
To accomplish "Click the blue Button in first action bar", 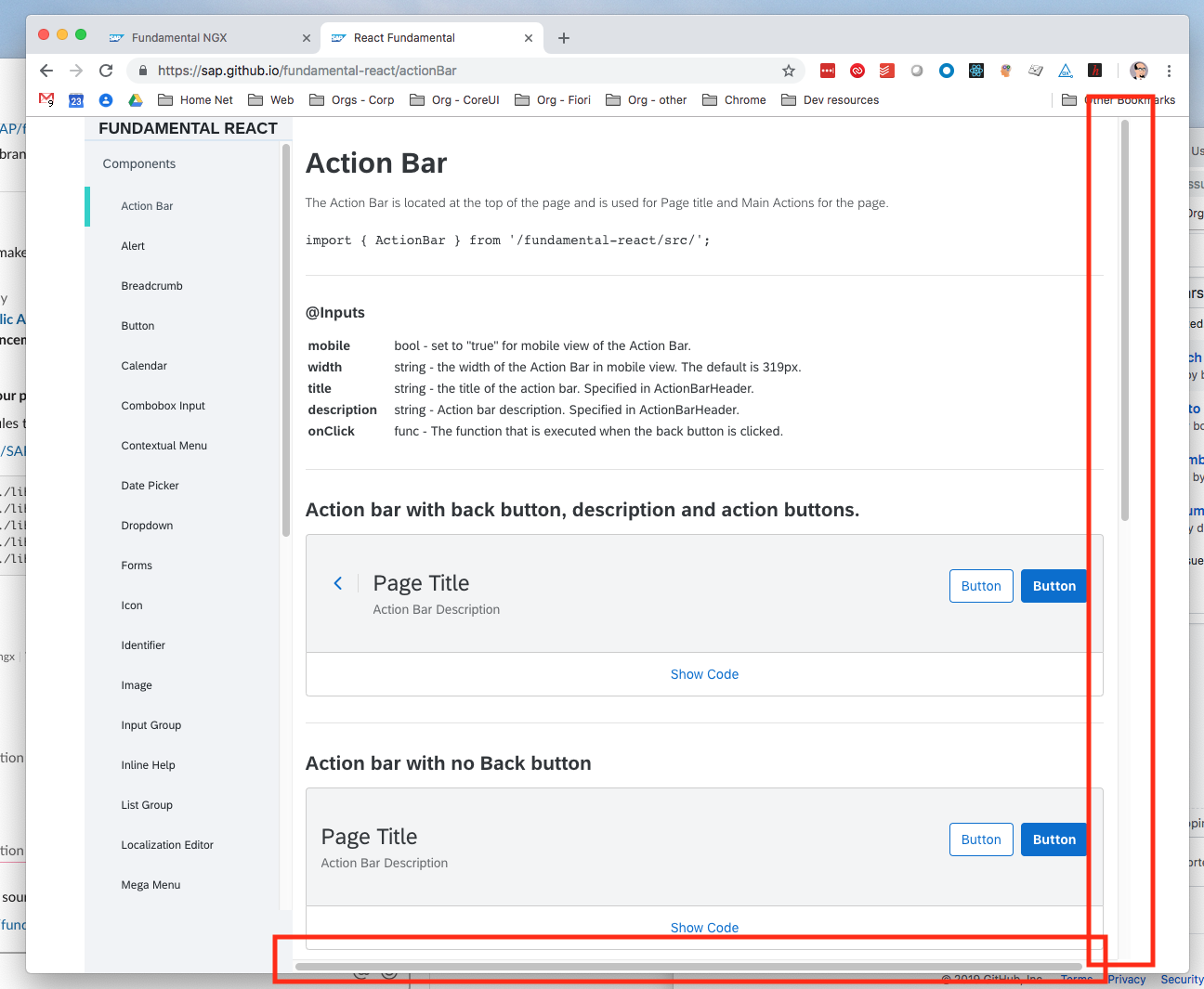I will pyautogui.click(x=1054, y=586).
